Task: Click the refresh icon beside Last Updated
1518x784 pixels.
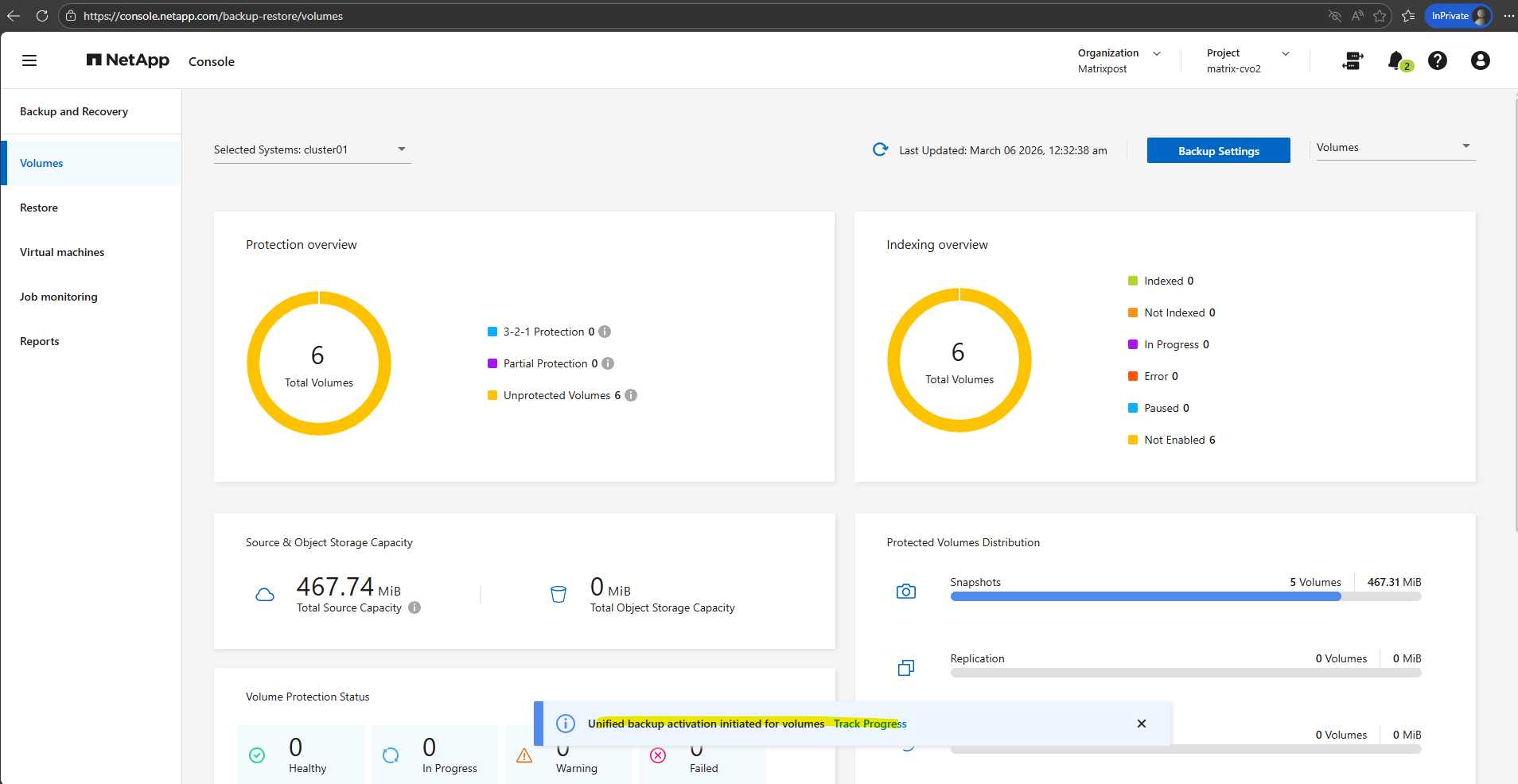Action: pos(880,149)
